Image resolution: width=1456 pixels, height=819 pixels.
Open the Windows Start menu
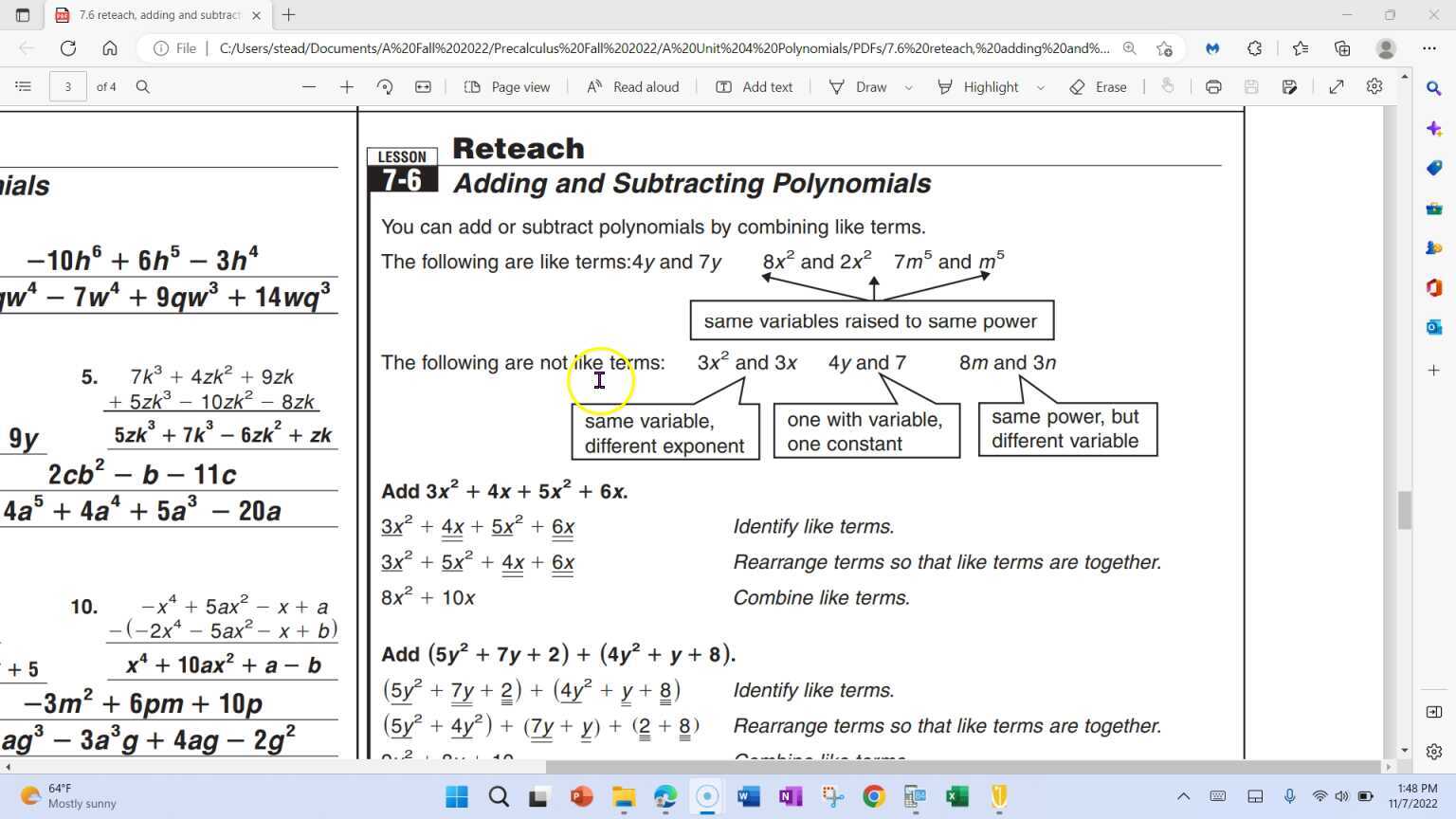click(x=457, y=796)
